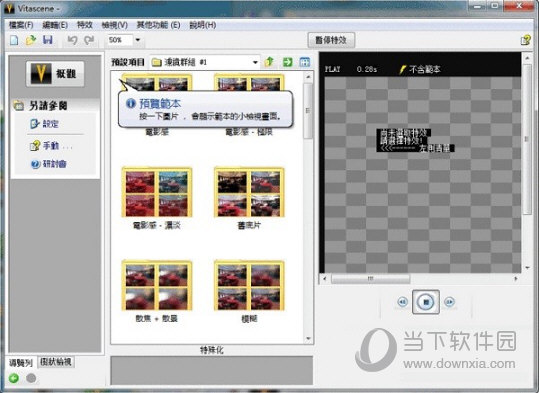This screenshot has height=393, width=540.
Task: Open the 檢視(V) menu
Action: click(x=114, y=25)
